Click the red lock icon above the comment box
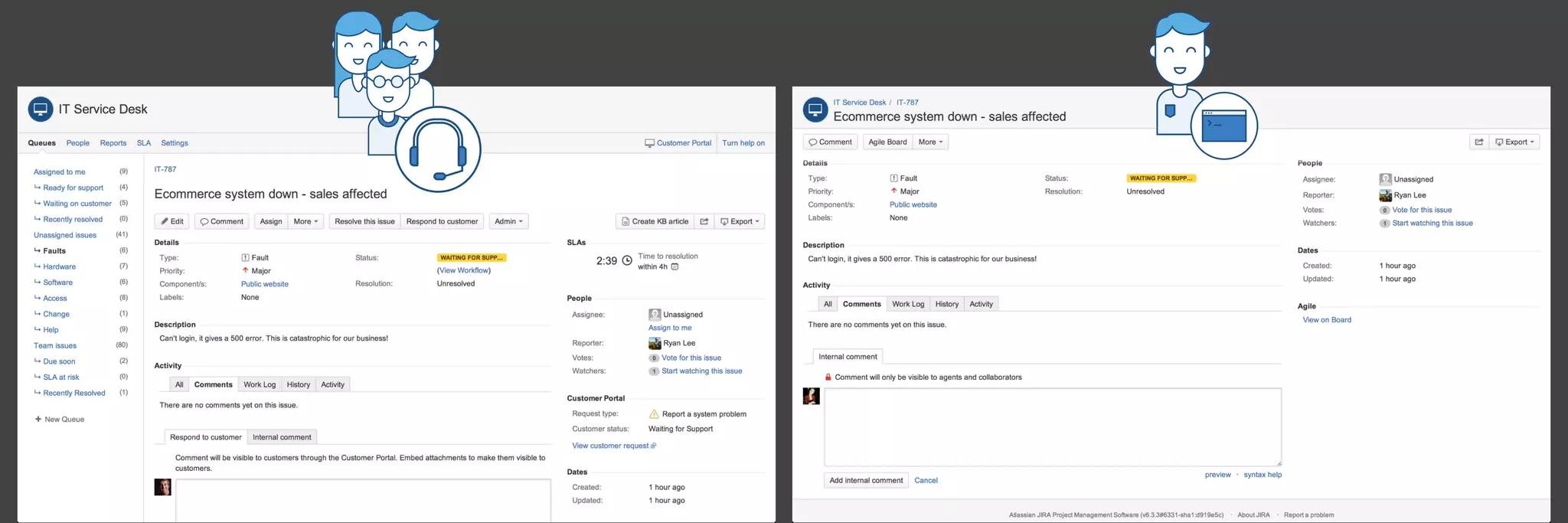 coord(828,377)
